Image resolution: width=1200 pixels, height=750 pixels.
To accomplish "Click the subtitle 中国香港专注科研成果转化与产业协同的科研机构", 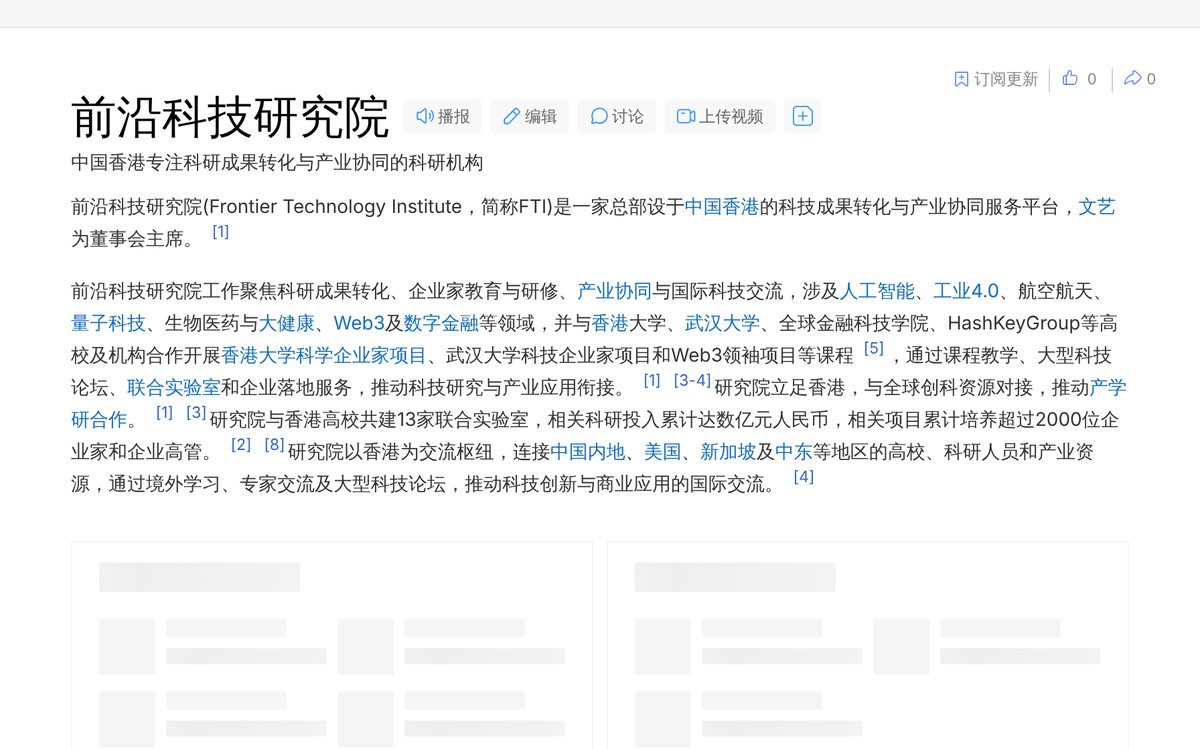I will pos(277,163).
